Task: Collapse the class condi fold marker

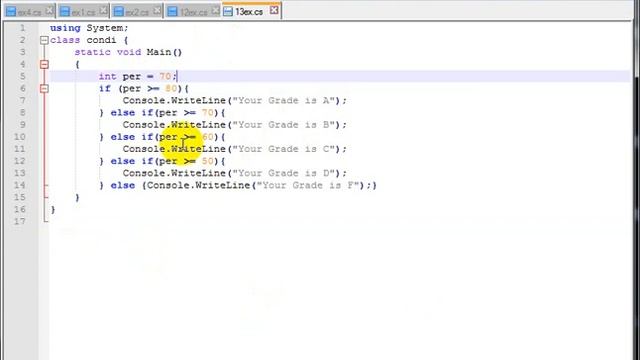Action: [x=44, y=40]
